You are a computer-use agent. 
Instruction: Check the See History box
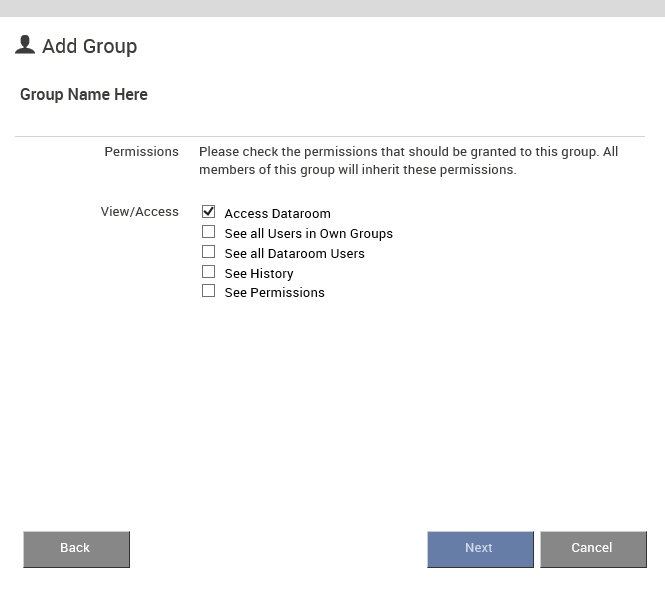208,271
